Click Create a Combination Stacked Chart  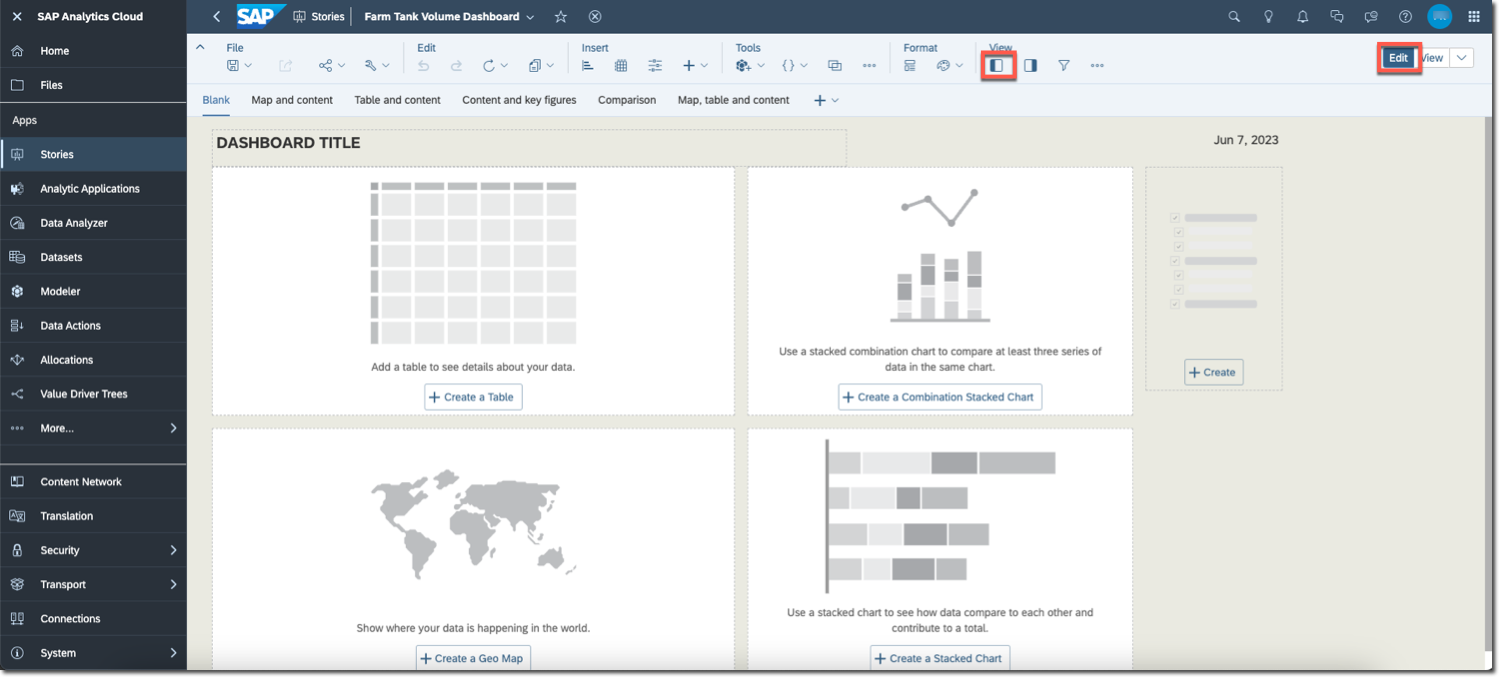point(940,397)
